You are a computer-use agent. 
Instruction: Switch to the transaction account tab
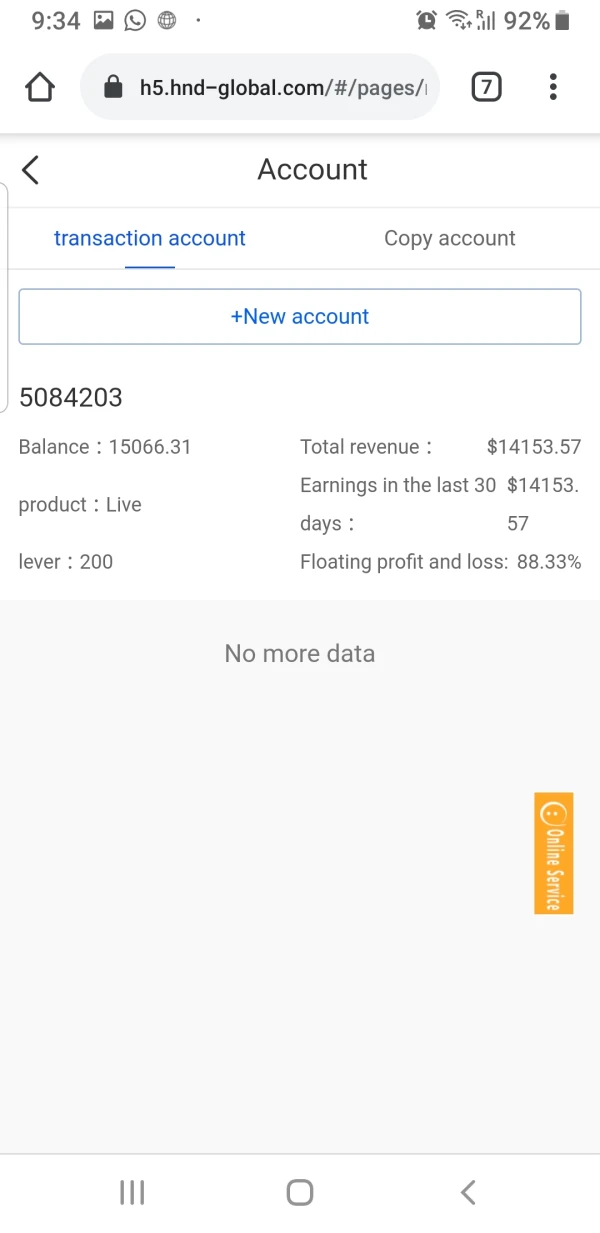[x=150, y=239]
